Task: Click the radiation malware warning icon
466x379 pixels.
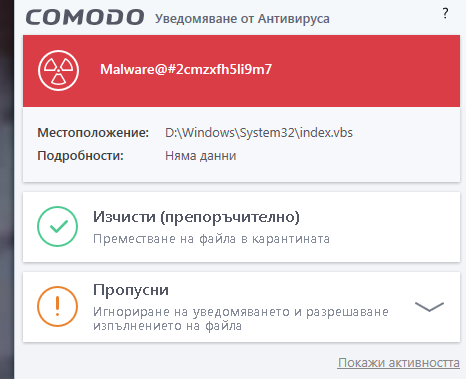Action: 58,70
